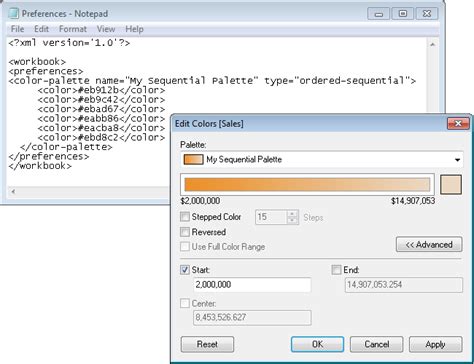Open the Help menu in Notepad
Image resolution: width=474 pixels, height=364 pixels.
tap(134, 29)
